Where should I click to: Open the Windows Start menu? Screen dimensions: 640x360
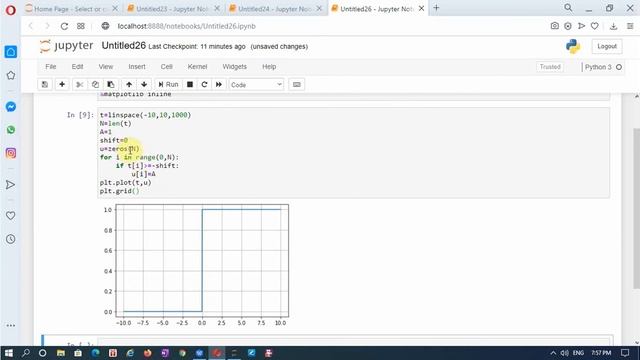8,353
